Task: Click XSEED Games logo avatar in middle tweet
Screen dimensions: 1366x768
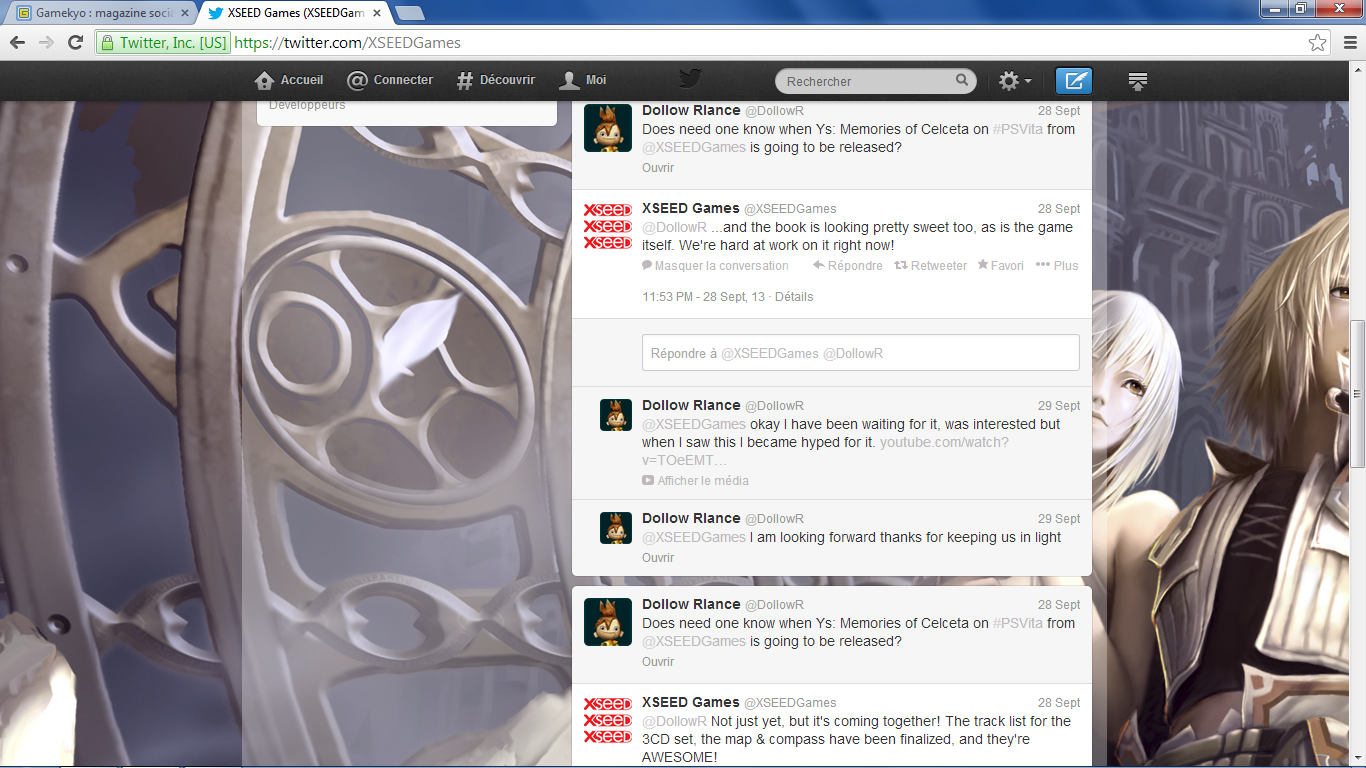Action: 608,226
